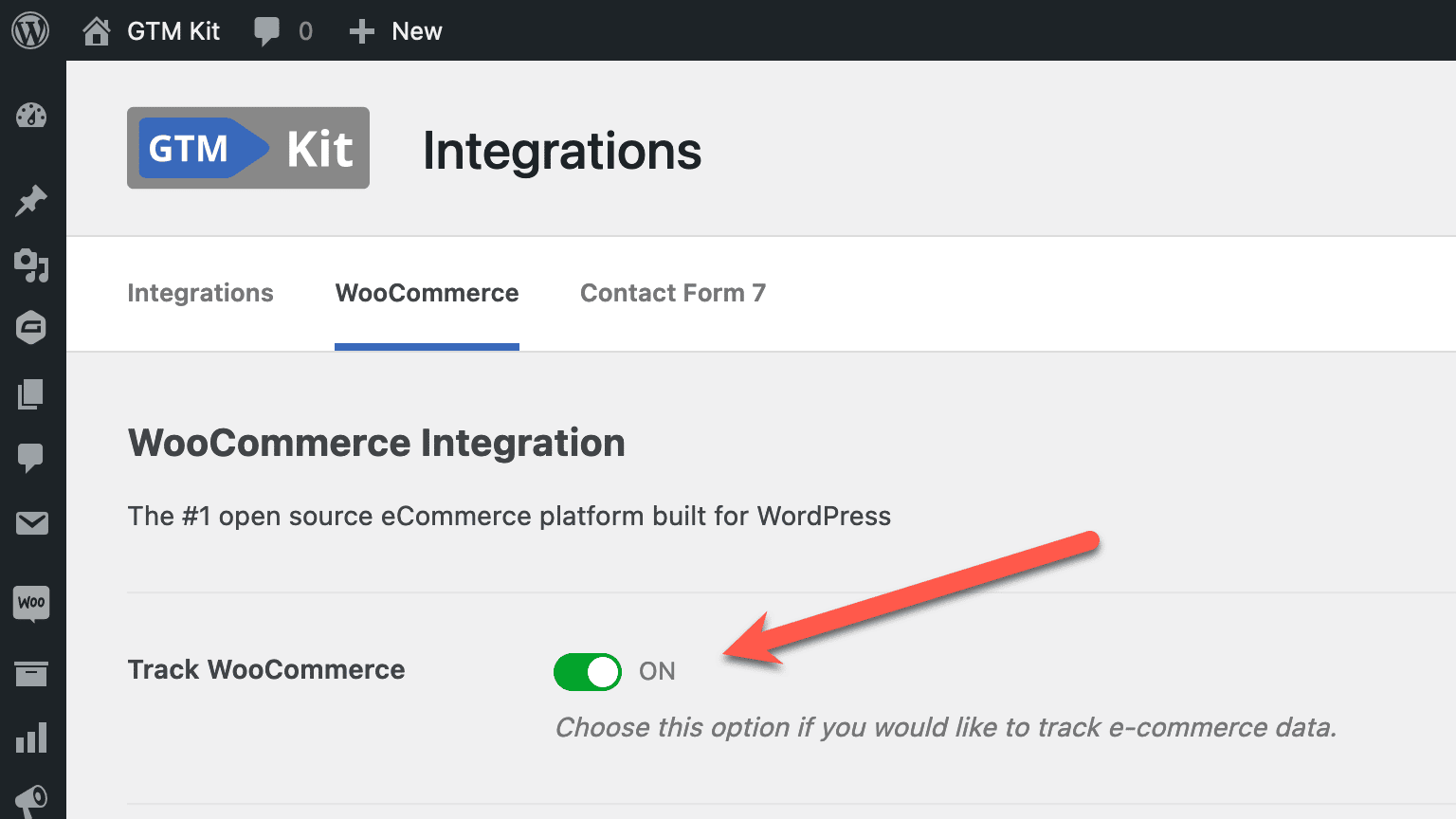
Task: Click the plus icon to add new
Action: point(361,31)
